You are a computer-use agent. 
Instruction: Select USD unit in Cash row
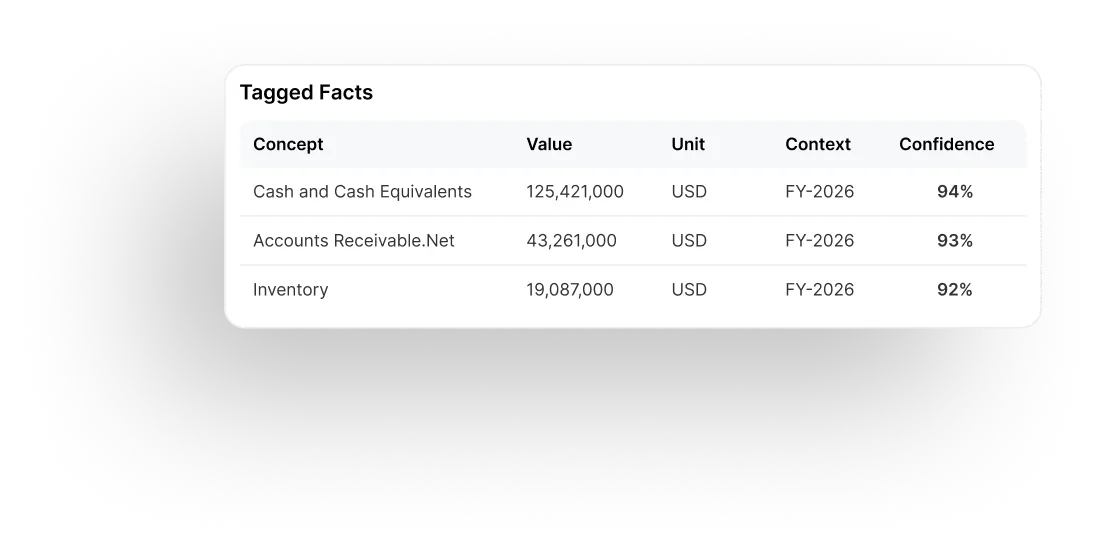[x=689, y=192]
